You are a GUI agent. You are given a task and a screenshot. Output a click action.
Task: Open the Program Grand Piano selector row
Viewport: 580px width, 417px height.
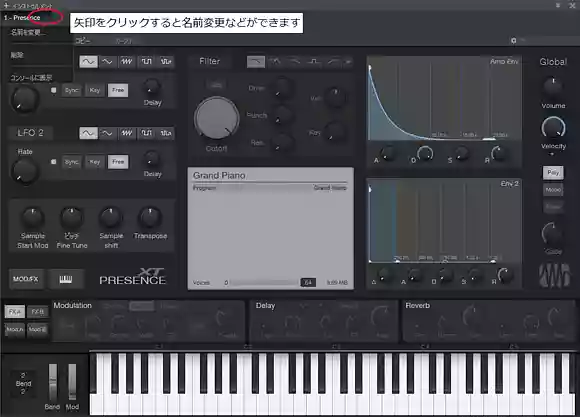(x=270, y=188)
